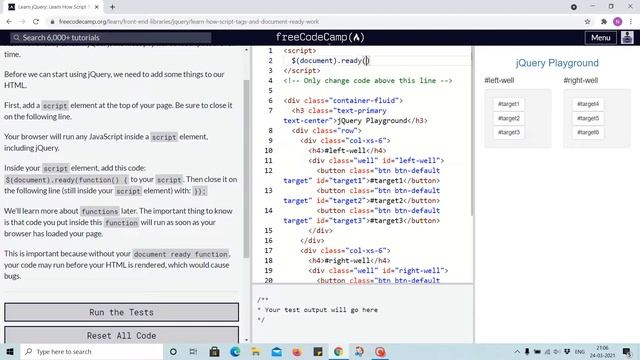The image size is (640, 360).
Task: Open the Chrome extensions puzzle icon
Action: coord(604,22)
